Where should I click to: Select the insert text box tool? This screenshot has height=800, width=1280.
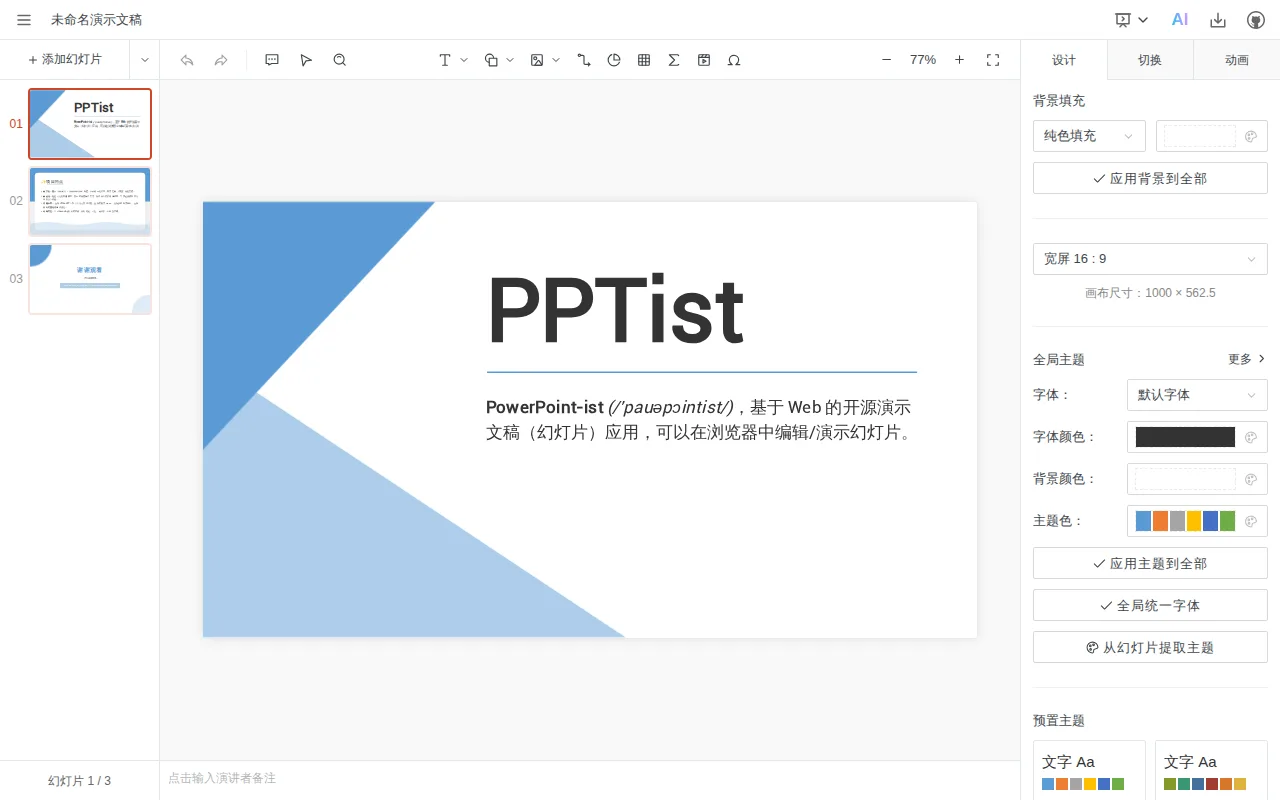pos(445,60)
